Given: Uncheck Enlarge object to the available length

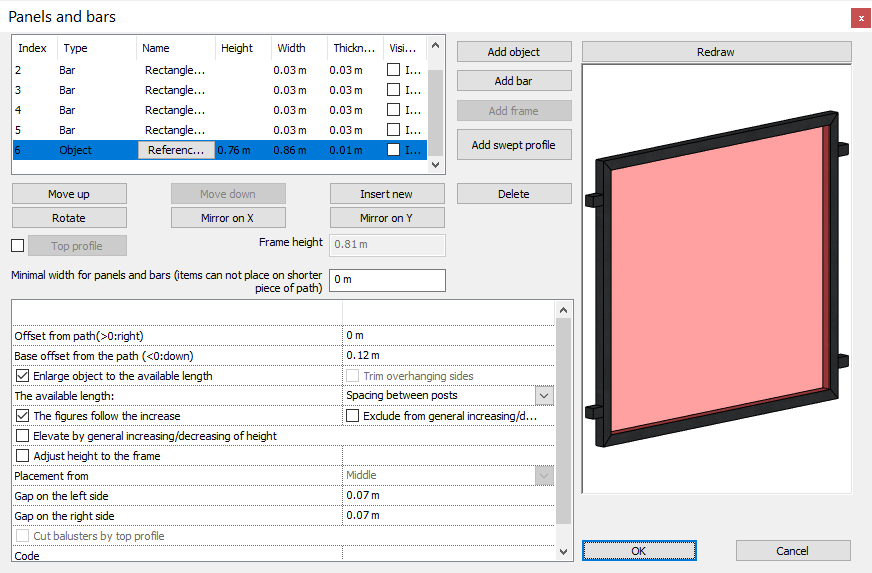Looking at the screenshot, I should (x=23, y=376).
